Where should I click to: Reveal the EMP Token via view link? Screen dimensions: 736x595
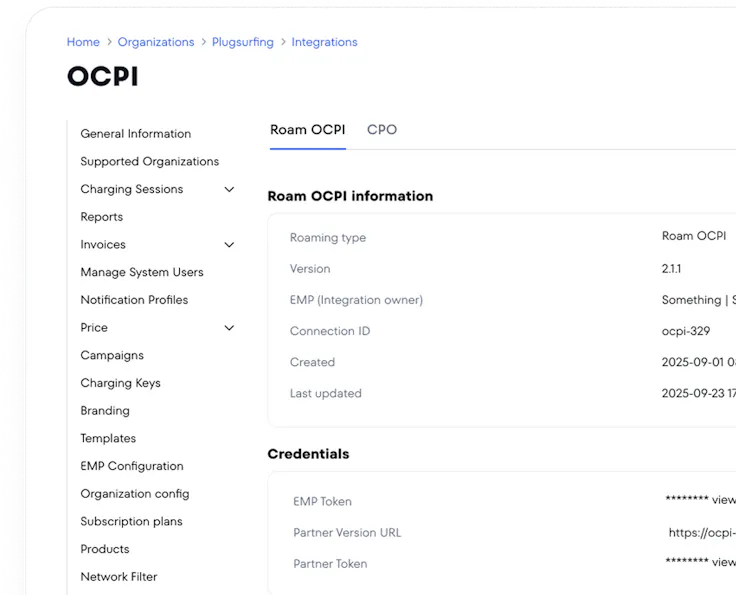[x=724, y=500]
